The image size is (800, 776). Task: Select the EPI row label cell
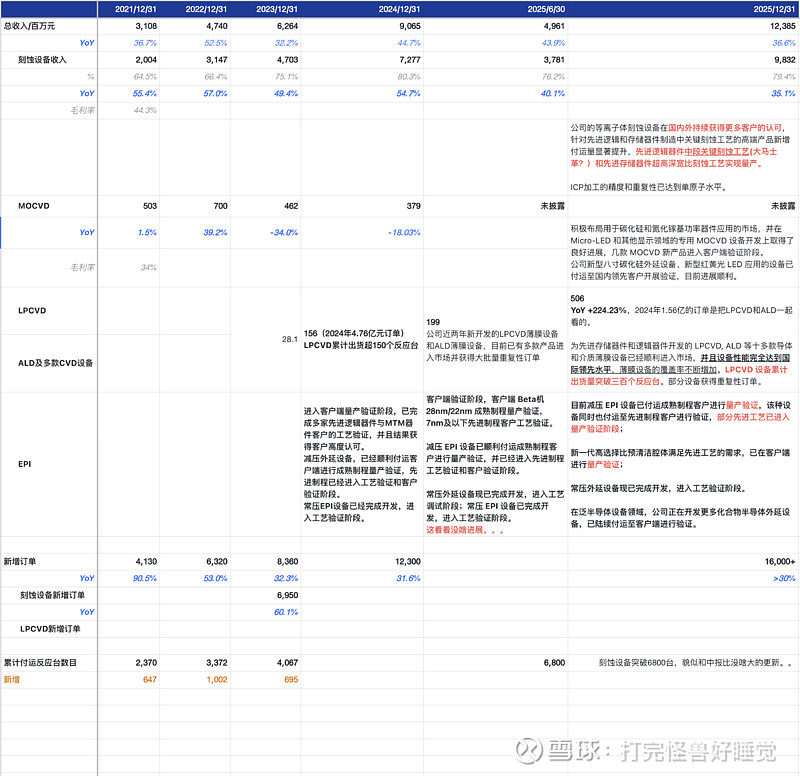tap(24, 464)
